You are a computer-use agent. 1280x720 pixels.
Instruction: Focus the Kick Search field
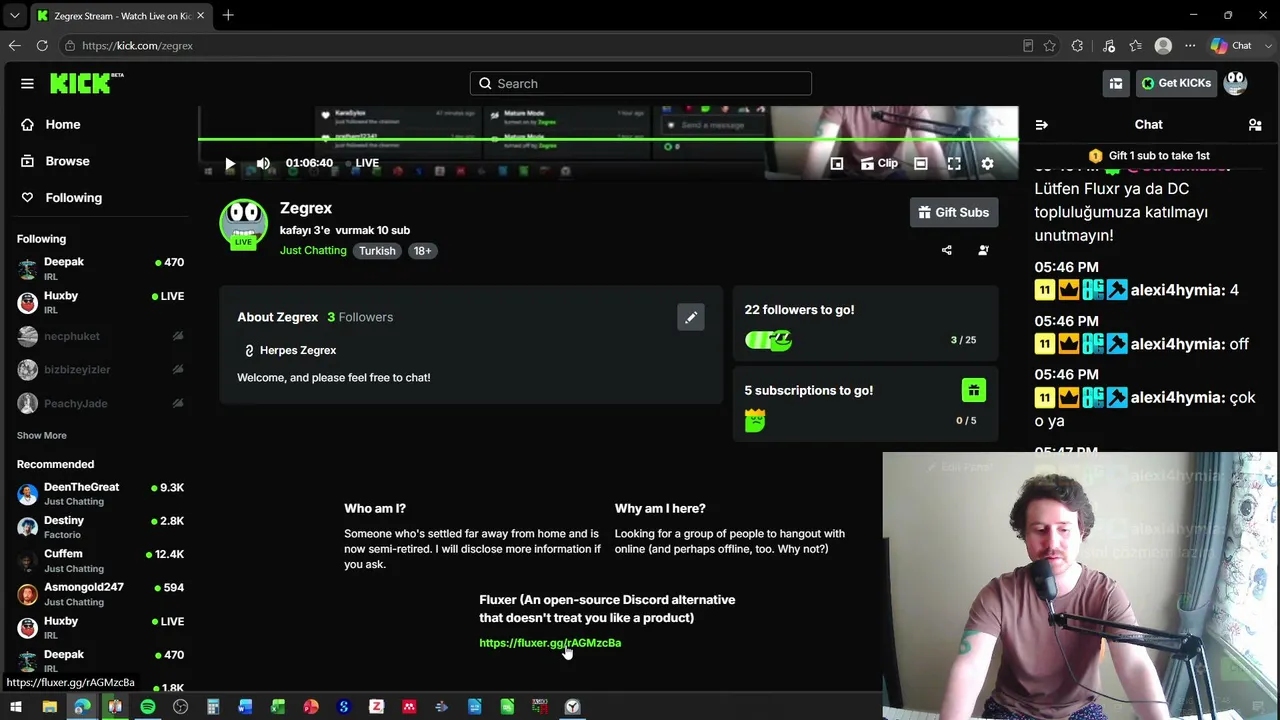pyautogui.click(x=641, y=84)
